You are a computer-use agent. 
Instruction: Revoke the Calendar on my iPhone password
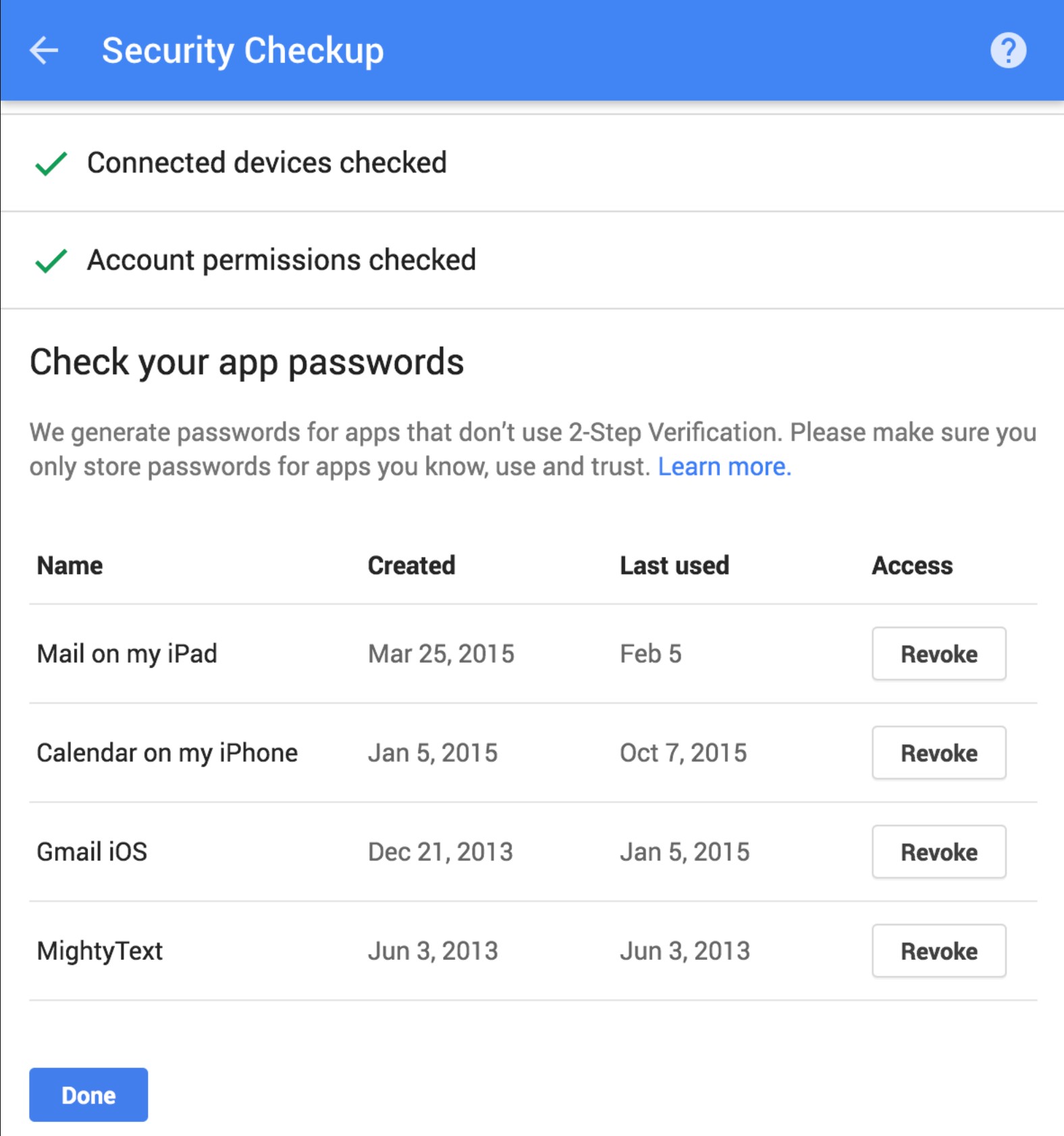pos(938,753)
